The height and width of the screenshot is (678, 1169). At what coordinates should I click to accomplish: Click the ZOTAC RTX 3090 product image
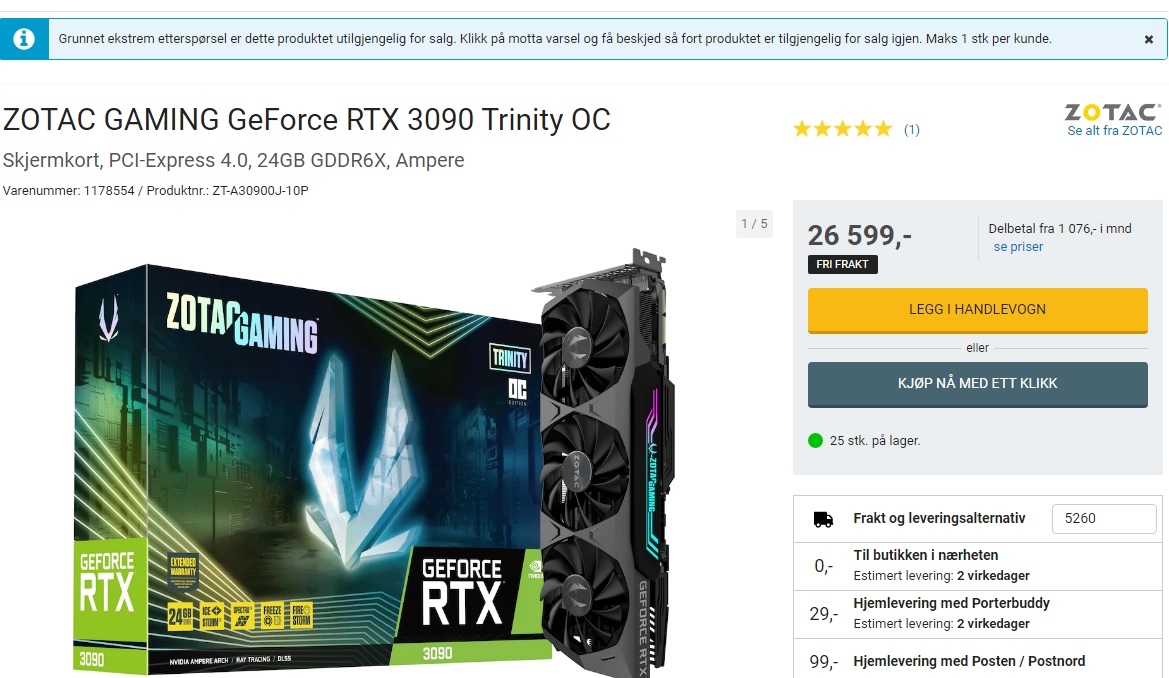[x=375, y=462]
